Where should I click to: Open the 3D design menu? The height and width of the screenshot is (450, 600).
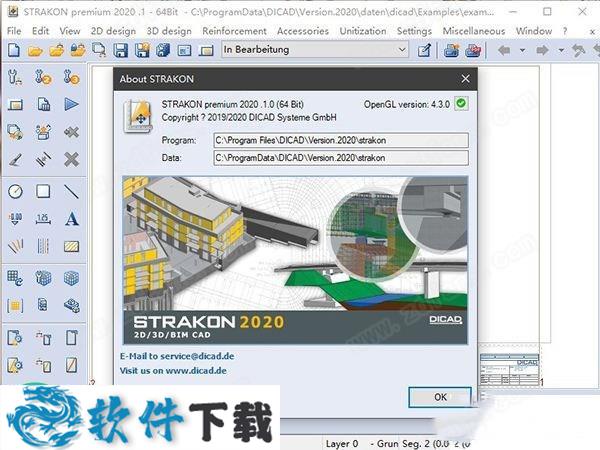click(x=169, y=31)
